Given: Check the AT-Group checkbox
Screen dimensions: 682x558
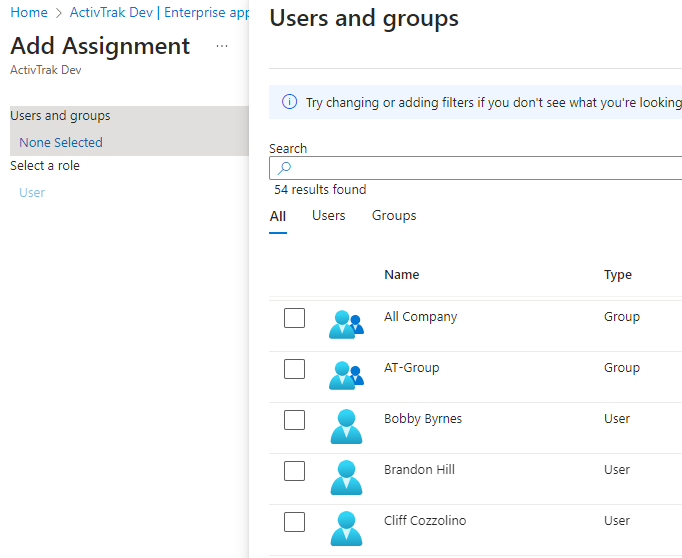Looking at the screenshot, I should (294, 369).
